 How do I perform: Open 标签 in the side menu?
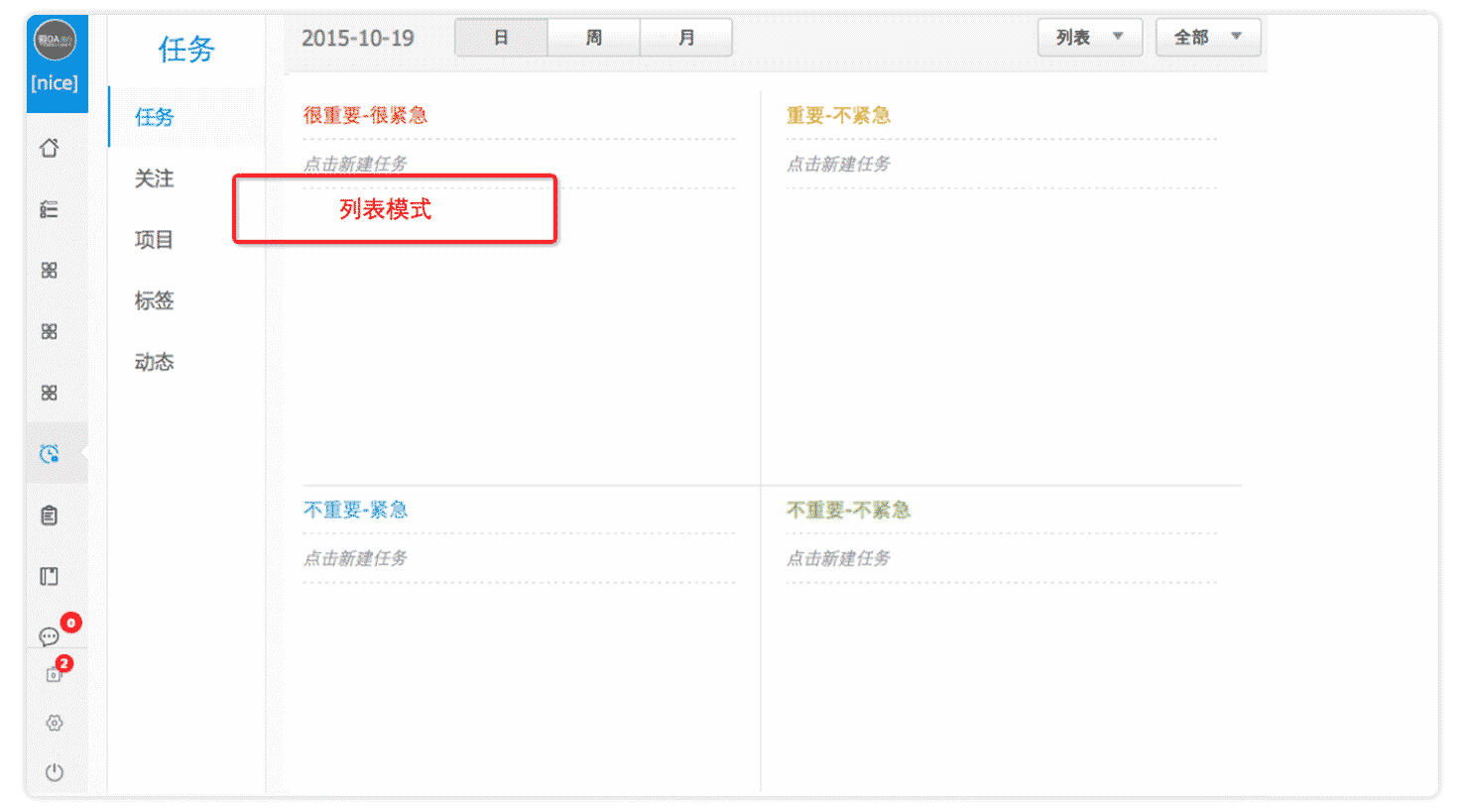pyautogui.click(x=154, y=300)
